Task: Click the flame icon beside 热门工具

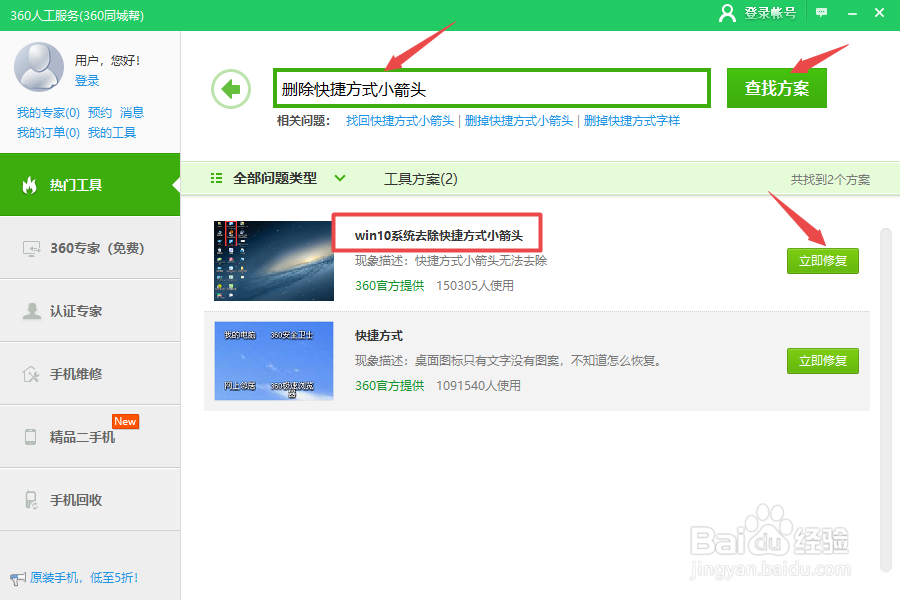Action: pyautogui.click(x=29, y=185)
